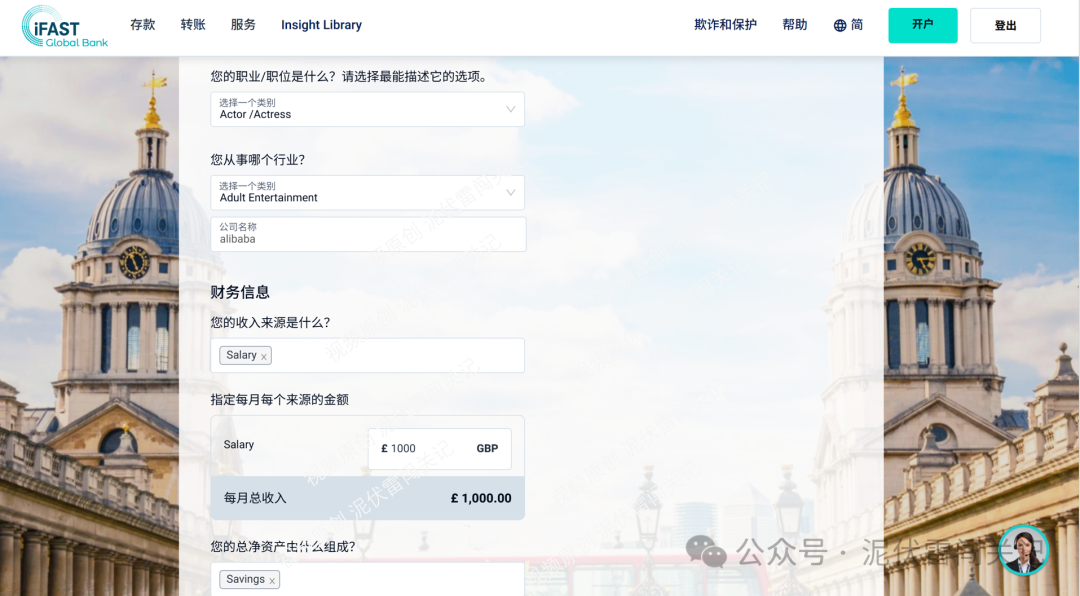Click the salary amount field showing 1000
Image resolution: width=1080 pixels, height=596 pixels.
coord(420,448)
